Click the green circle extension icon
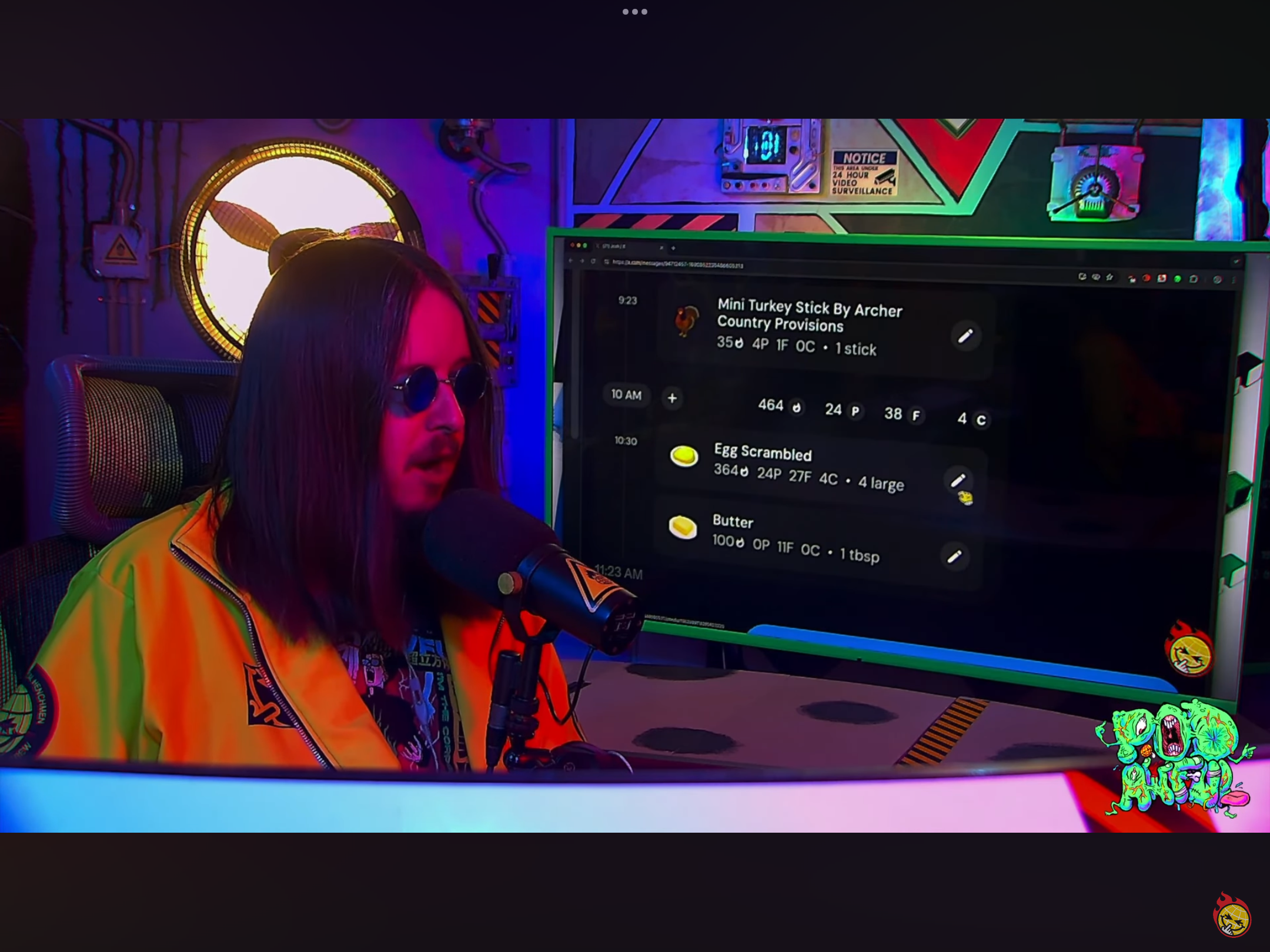The image size is (1270, 952). coord(1177,279)
